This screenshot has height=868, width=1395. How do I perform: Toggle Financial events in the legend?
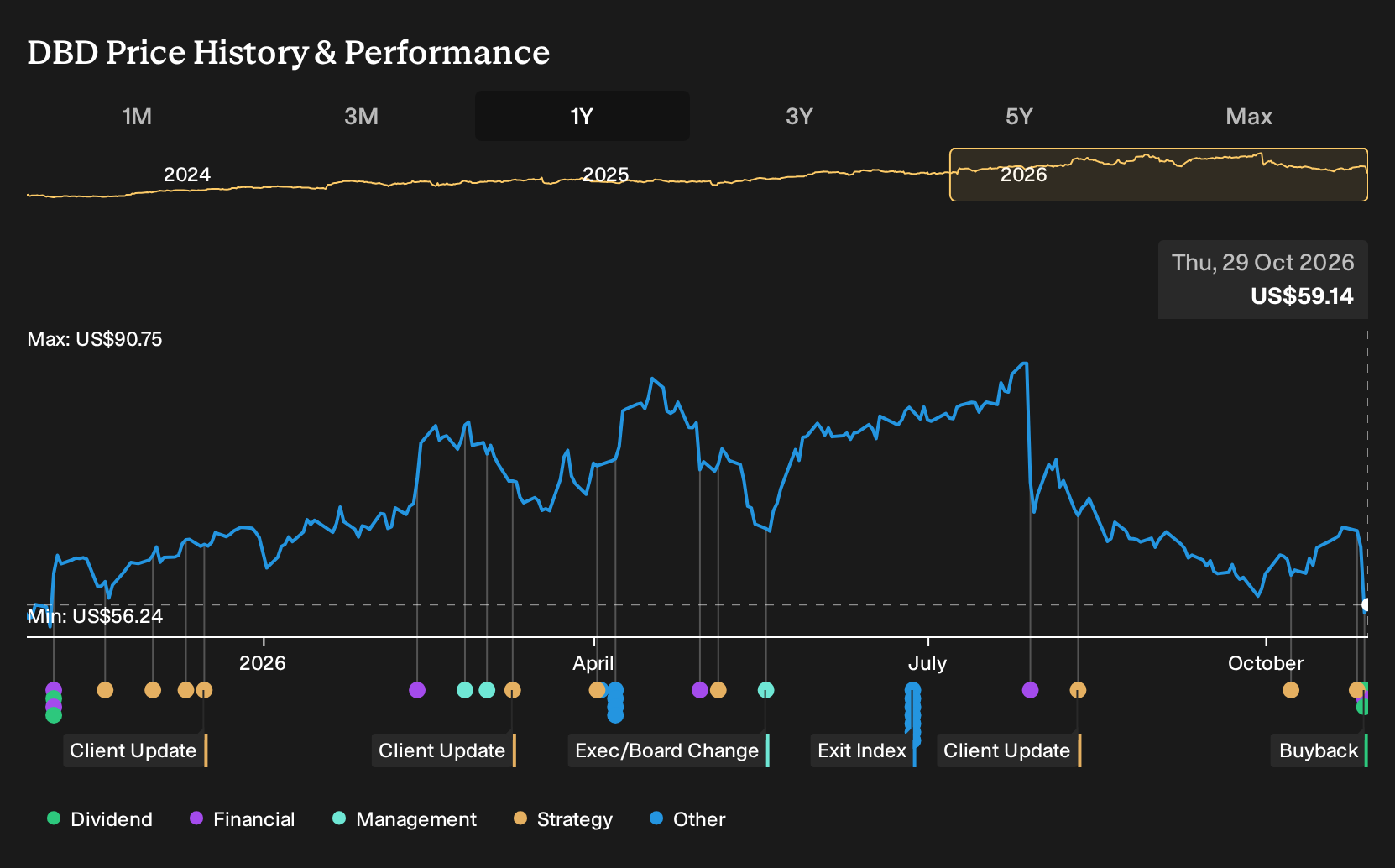tap(242, 819)
